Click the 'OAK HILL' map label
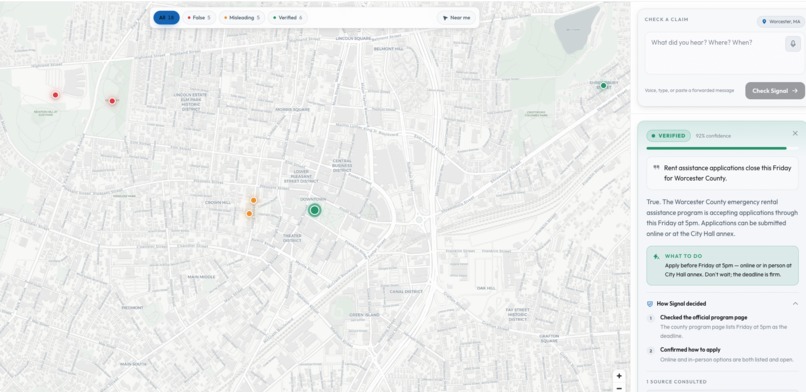This screenshot has width=806, height=392. pyautogui.click(x=485, y=288)
